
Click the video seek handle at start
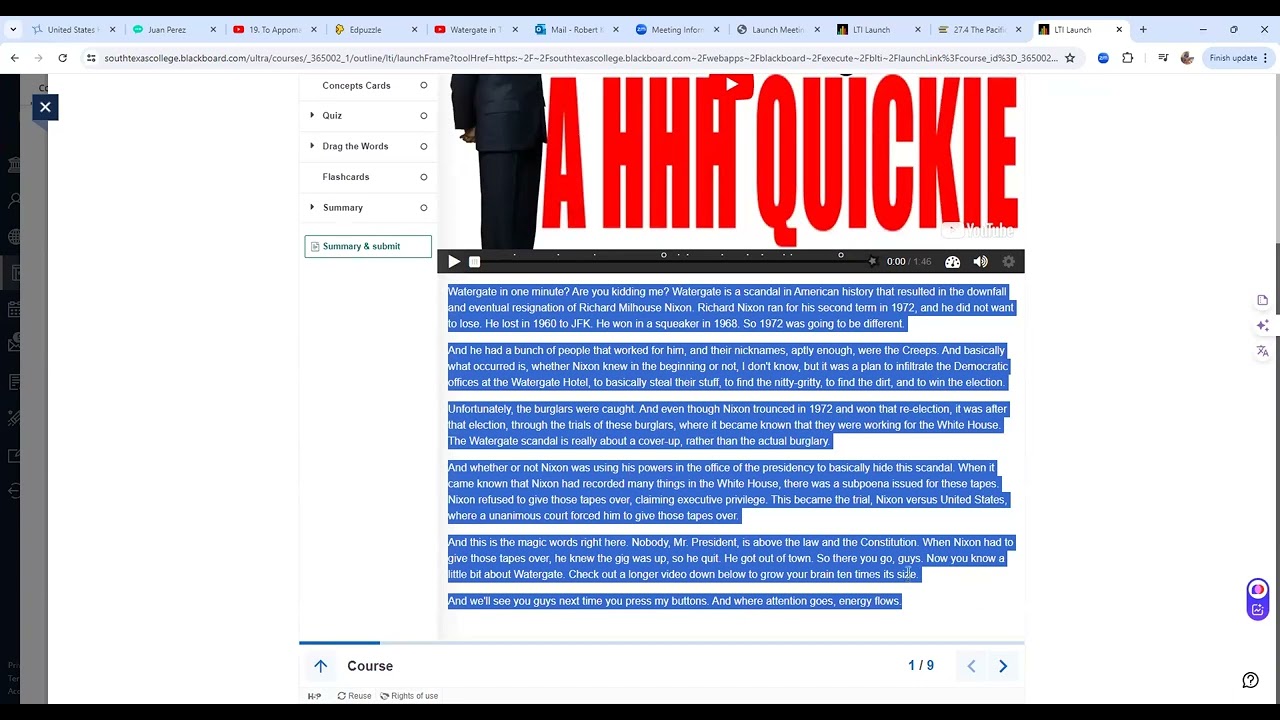coord(475,262)
